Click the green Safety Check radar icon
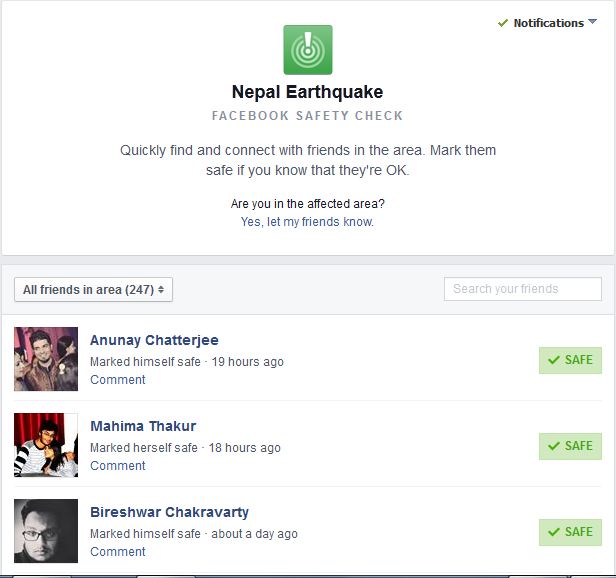This screenshot has width=616, height=578. [308, 50]
